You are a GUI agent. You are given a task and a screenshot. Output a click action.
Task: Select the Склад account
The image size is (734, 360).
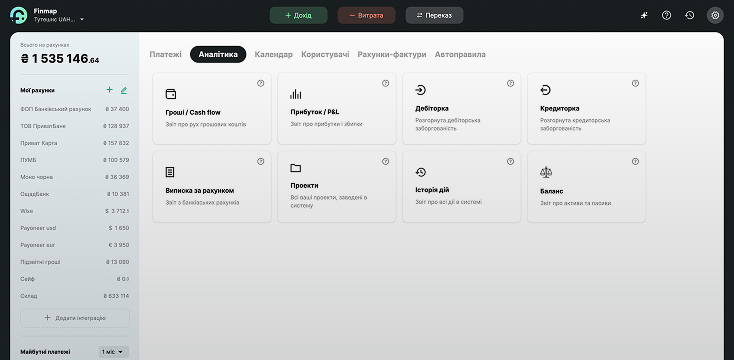(75, 296)
